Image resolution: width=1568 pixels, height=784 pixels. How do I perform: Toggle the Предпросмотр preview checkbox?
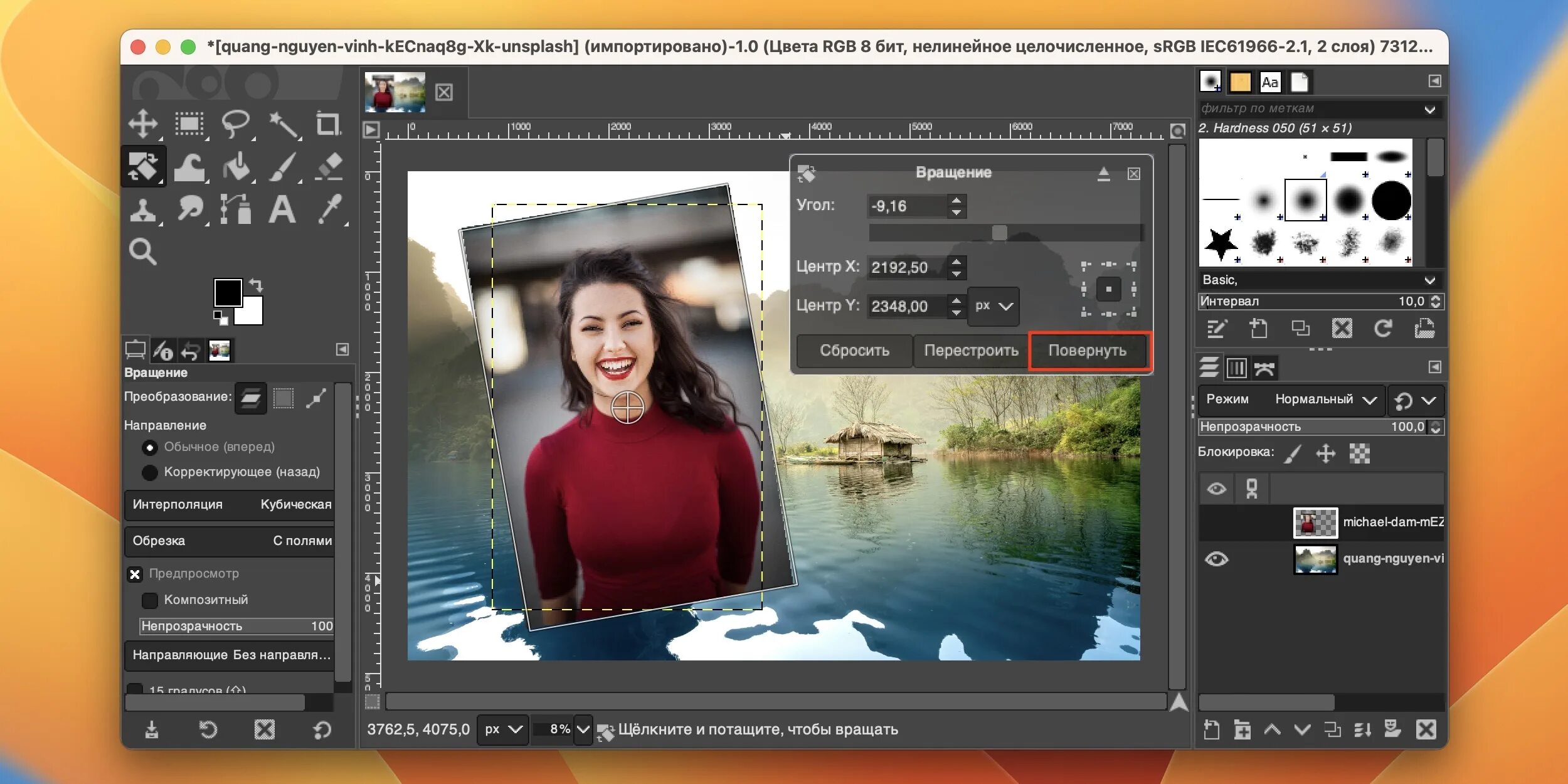135,574
